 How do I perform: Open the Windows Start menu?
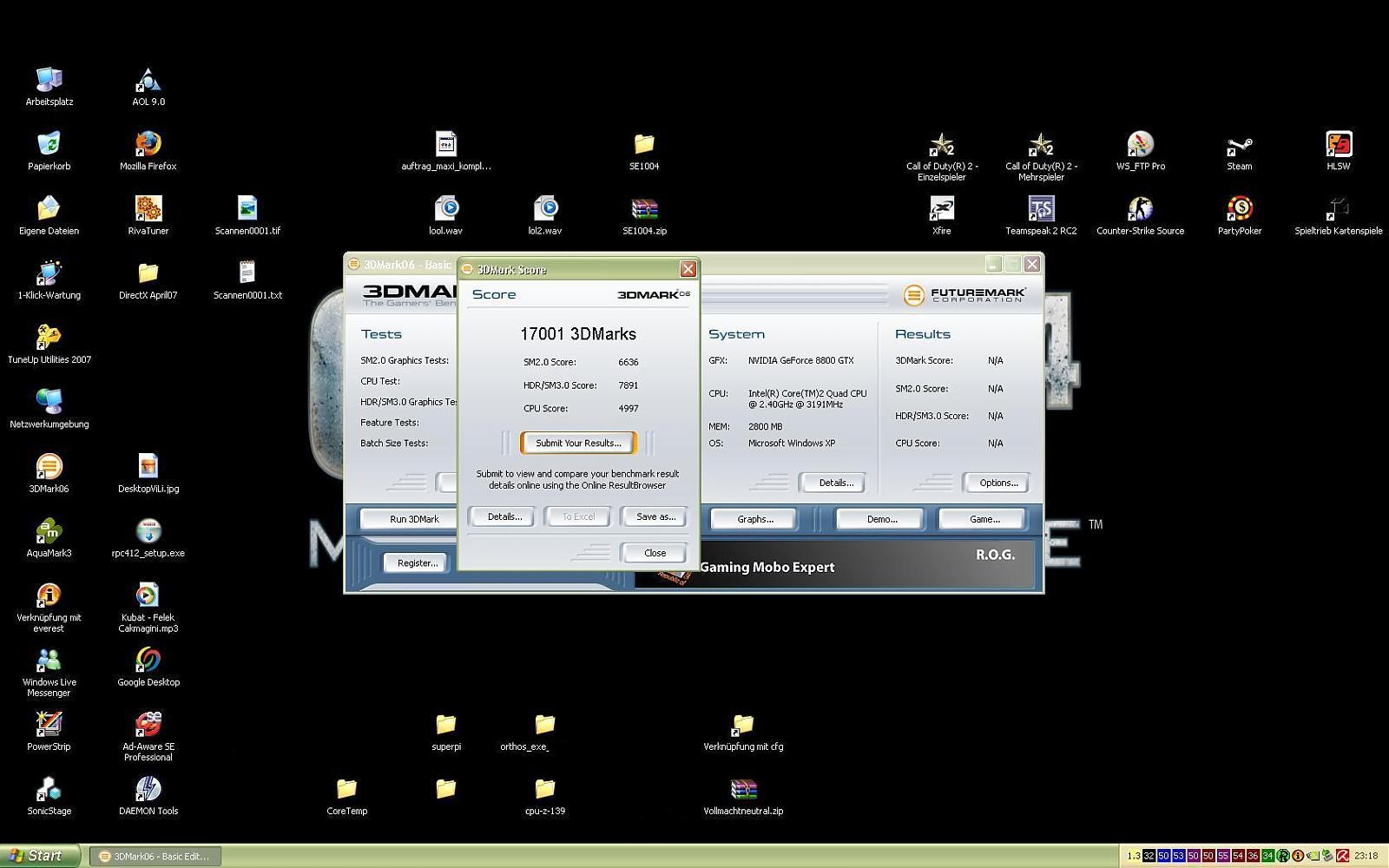pyautogui.click(x=40, y=856)
